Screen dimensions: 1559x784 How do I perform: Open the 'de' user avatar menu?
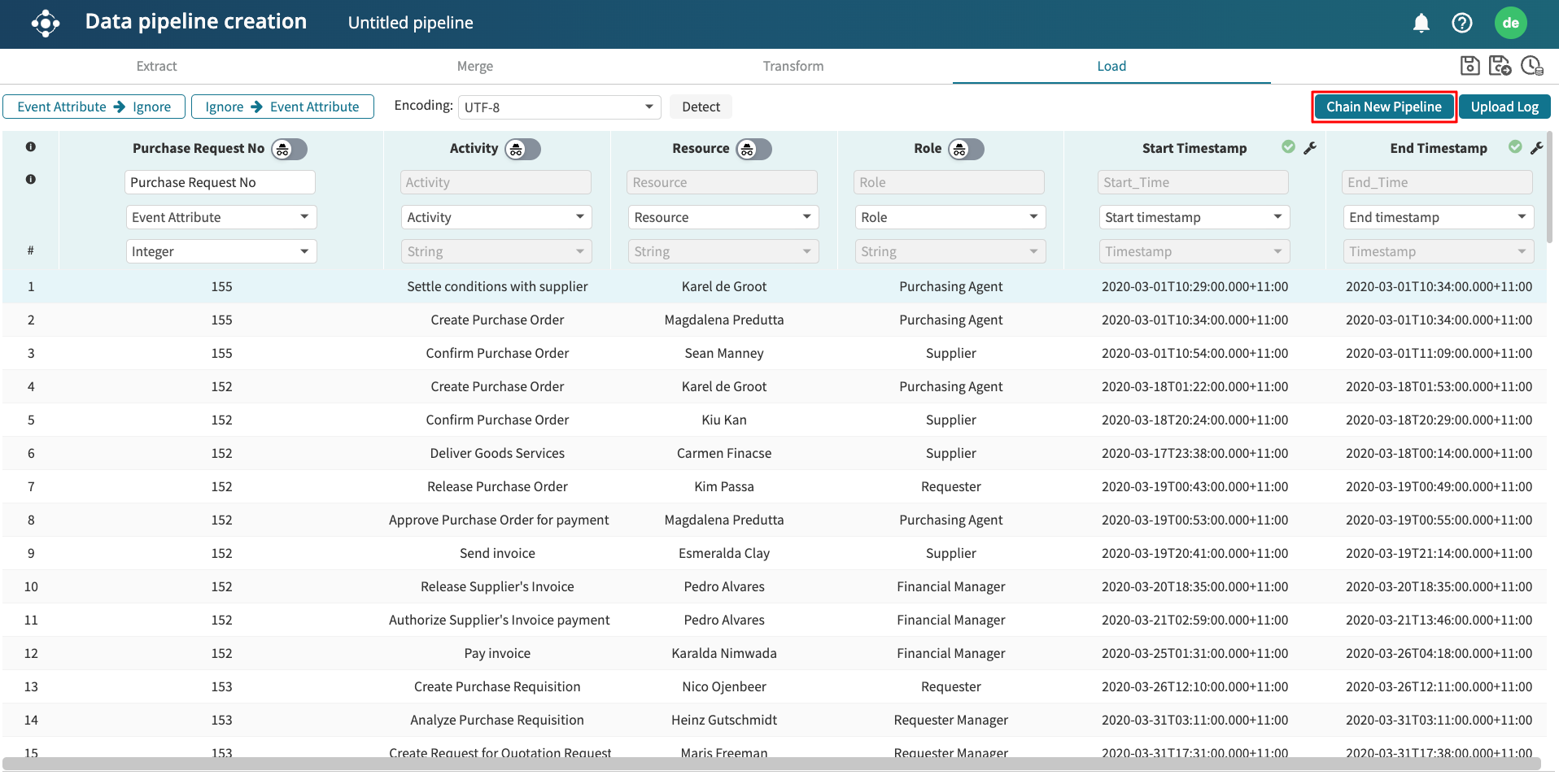click(x=1510, y=24)
